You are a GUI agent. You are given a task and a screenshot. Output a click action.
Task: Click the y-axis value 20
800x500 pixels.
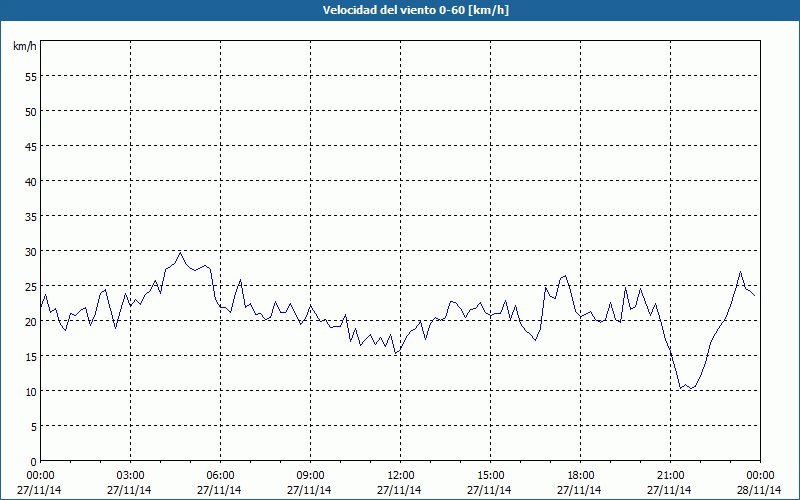point(31,321)
